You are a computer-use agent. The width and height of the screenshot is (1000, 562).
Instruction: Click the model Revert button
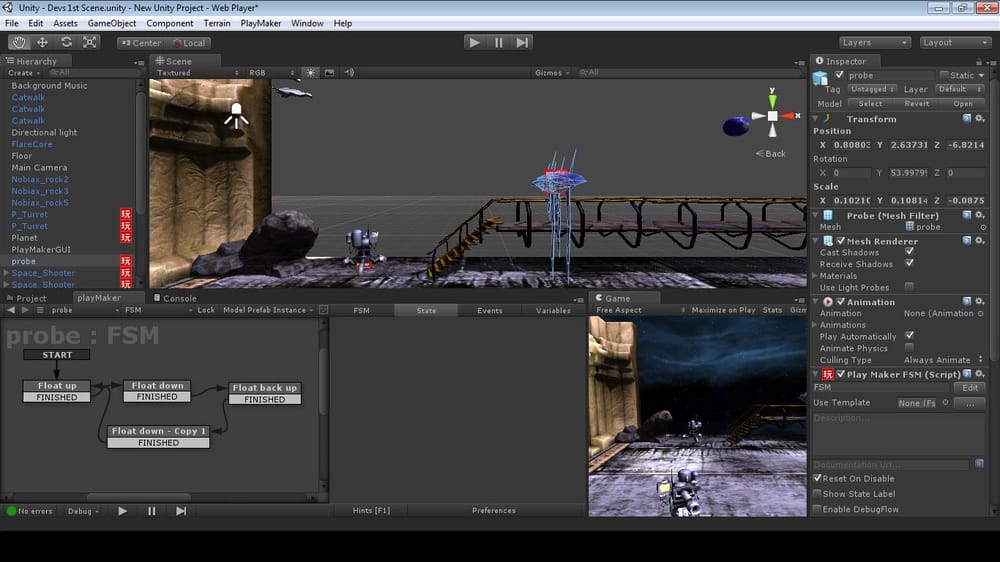(x=916, y=103)
